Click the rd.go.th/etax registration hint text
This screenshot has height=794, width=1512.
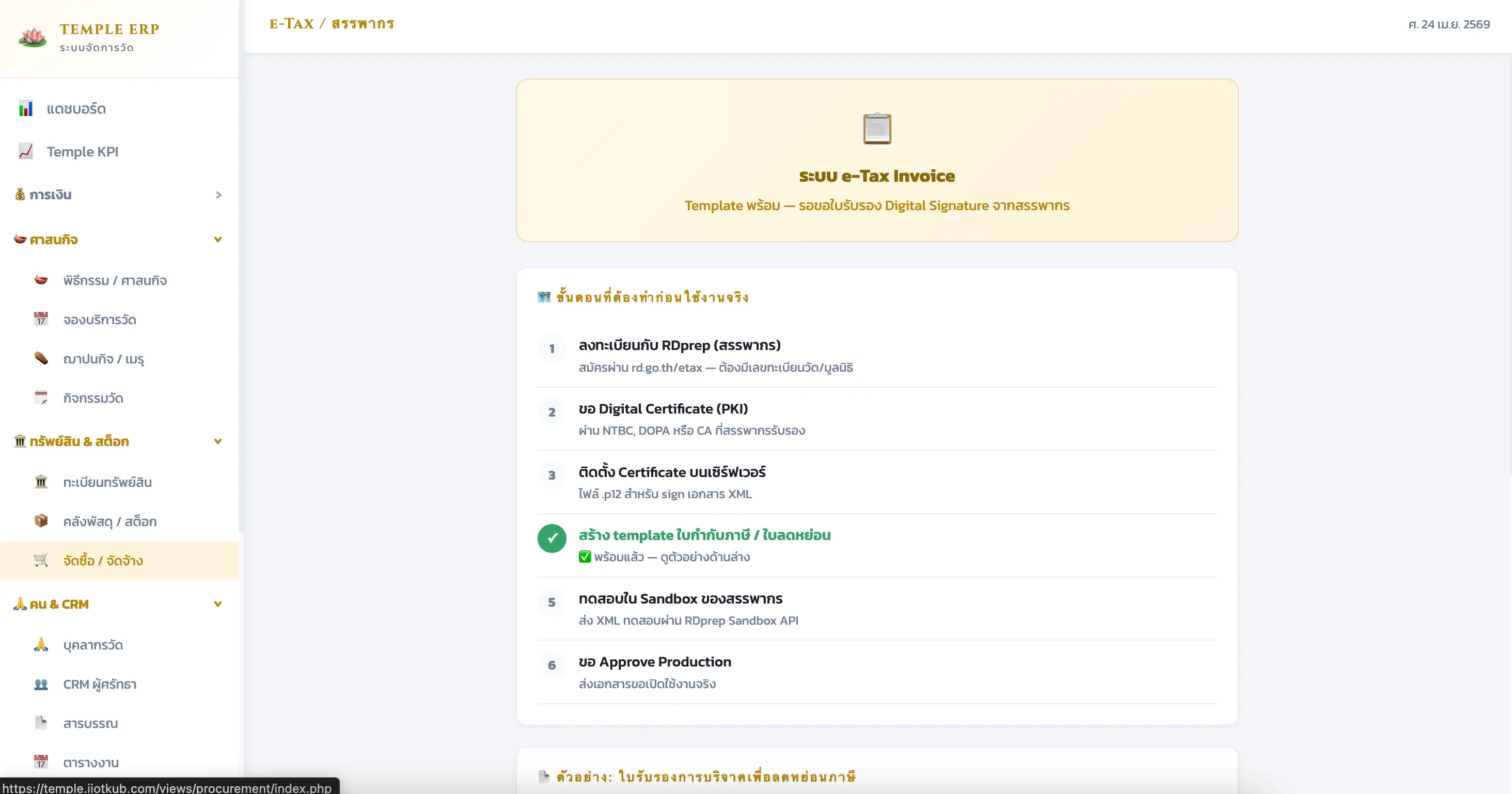[716, 368]
